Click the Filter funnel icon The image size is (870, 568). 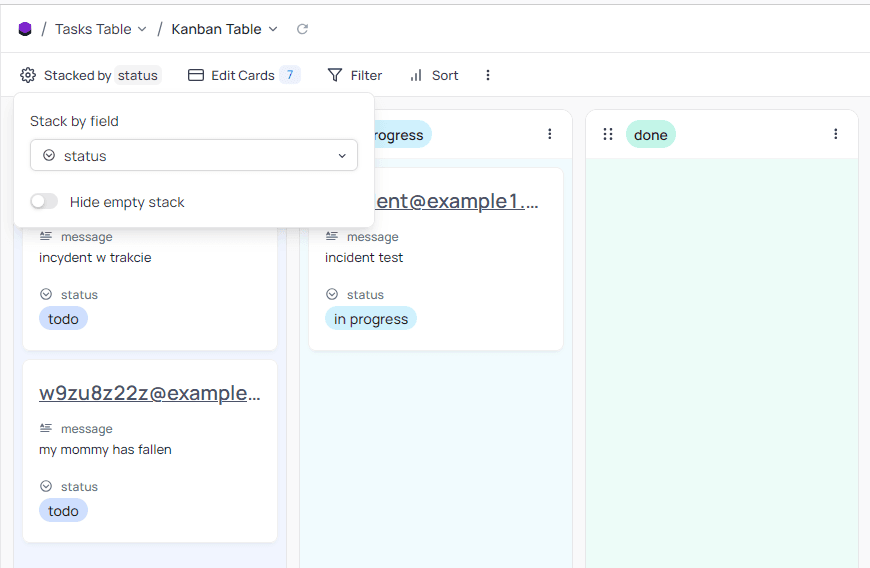click(335, 75)
